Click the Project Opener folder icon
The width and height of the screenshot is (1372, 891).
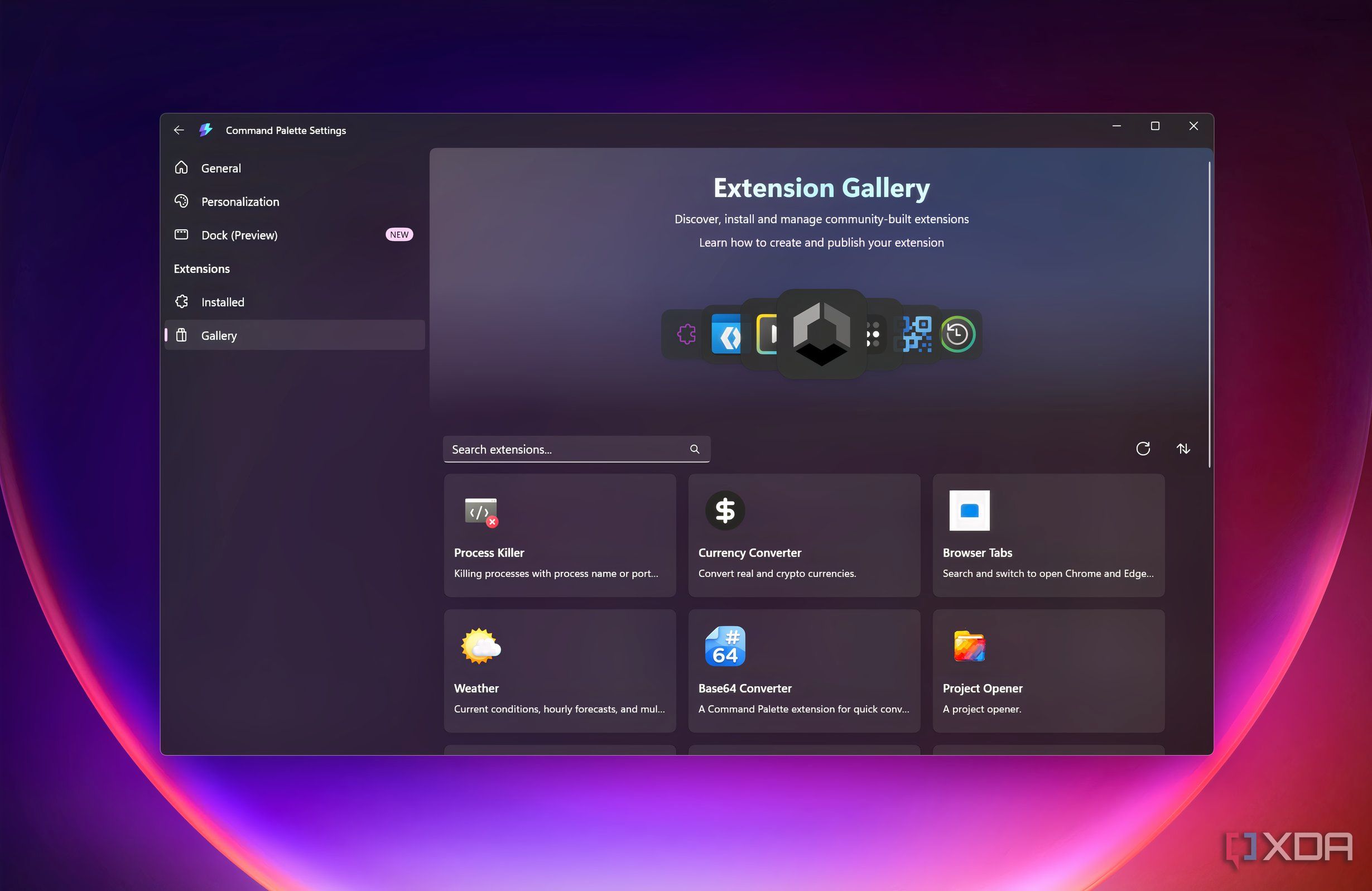[x=970, y=646]
